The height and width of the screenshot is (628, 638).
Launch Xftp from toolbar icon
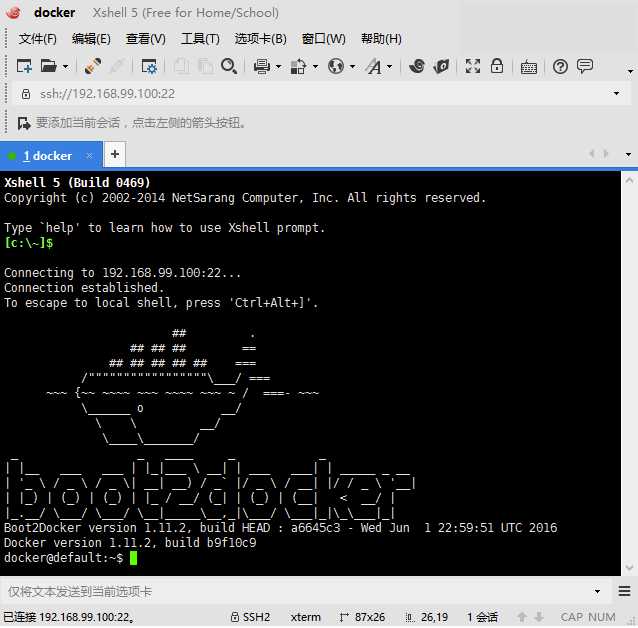coord(417,66)
